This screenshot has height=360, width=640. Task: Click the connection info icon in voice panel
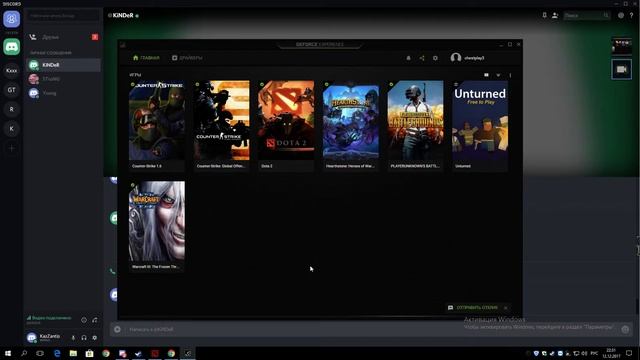(x=84, y=320)
